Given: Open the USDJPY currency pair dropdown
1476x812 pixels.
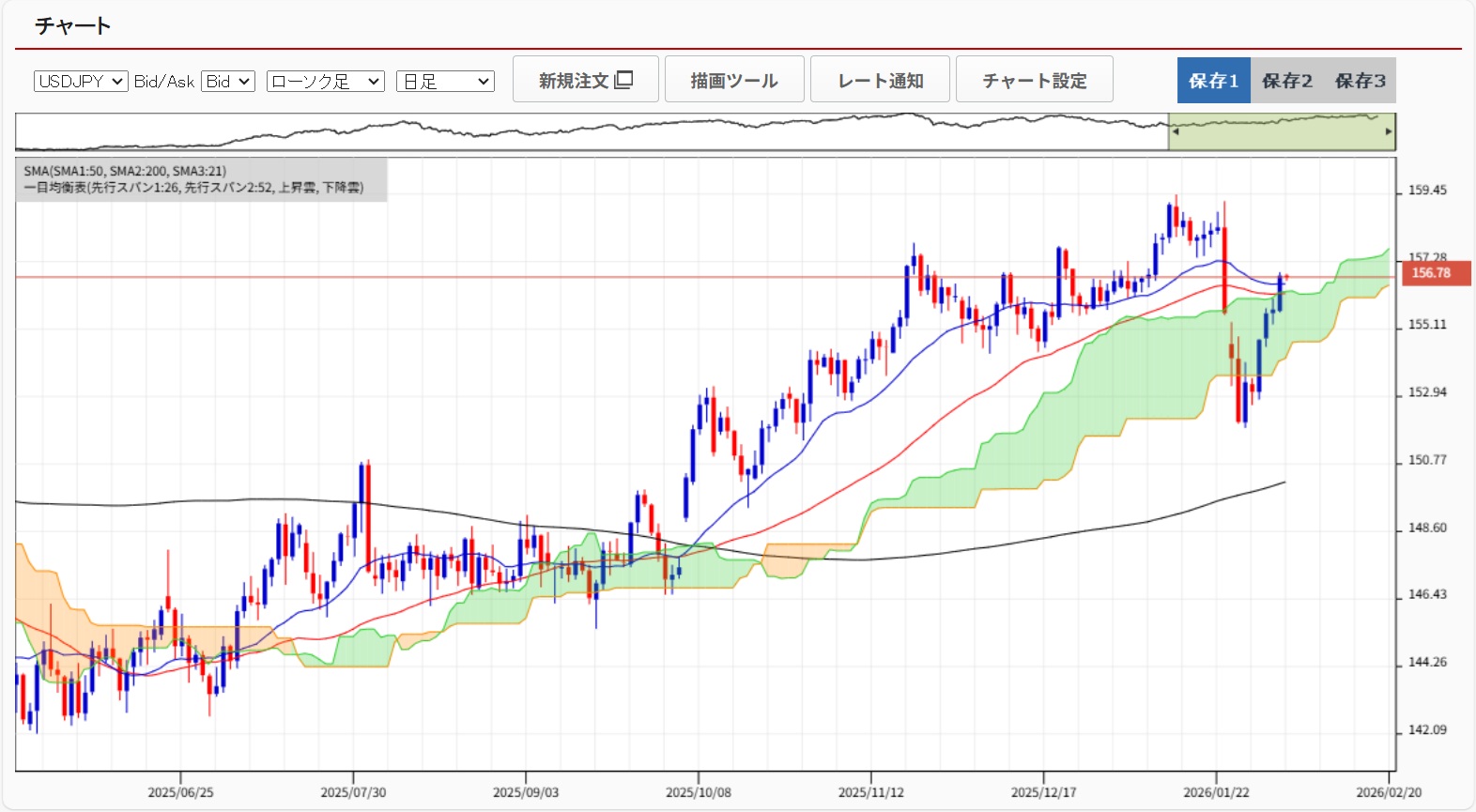Looking at the screenshot, I should (81, 82).
